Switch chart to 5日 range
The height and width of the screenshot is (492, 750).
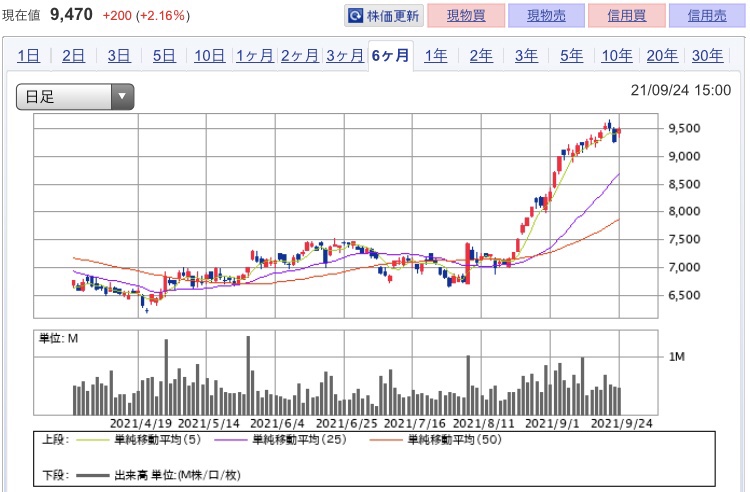click(x=164, y=56)
